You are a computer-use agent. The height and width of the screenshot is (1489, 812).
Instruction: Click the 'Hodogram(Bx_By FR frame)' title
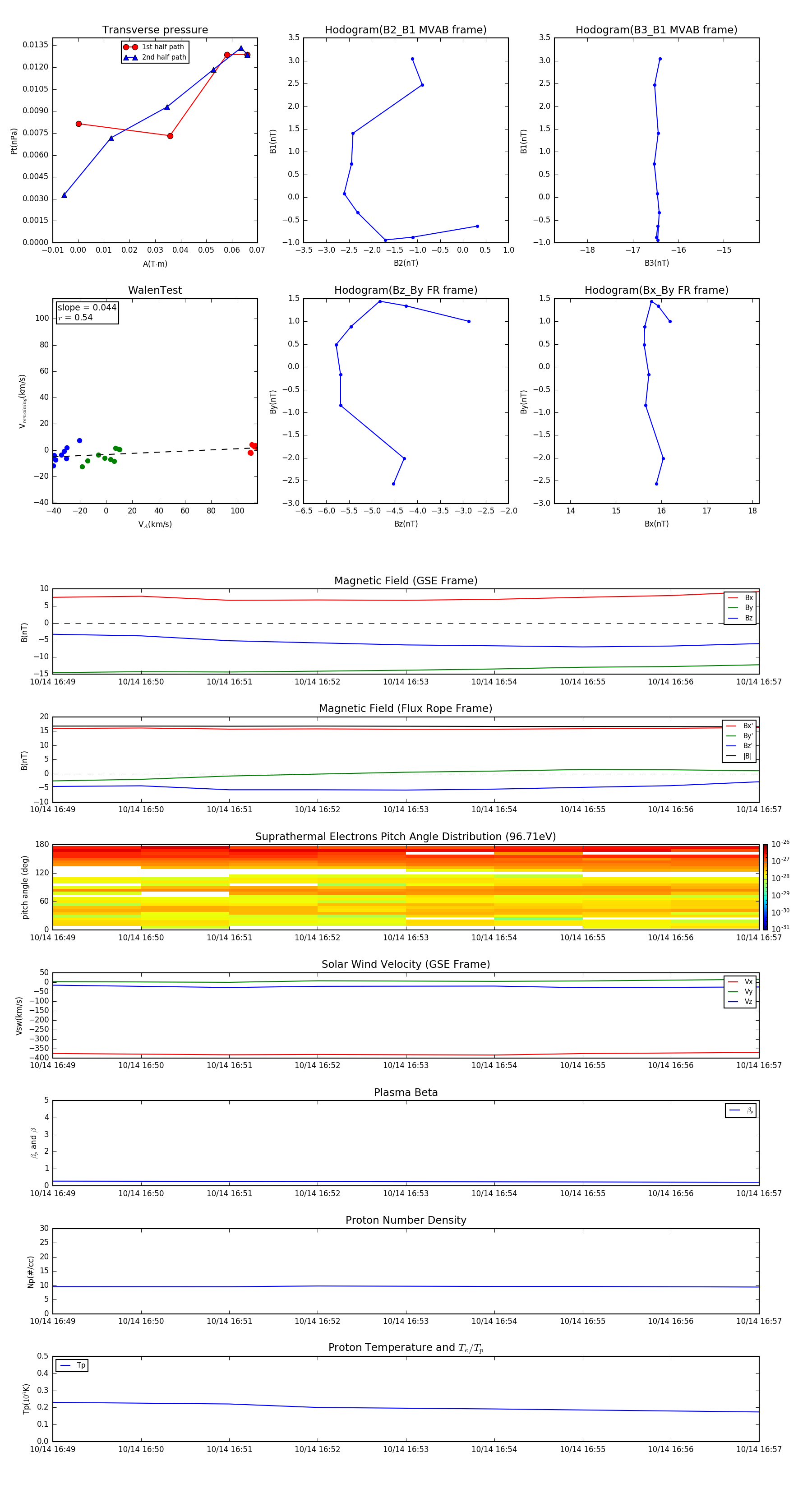656,290
